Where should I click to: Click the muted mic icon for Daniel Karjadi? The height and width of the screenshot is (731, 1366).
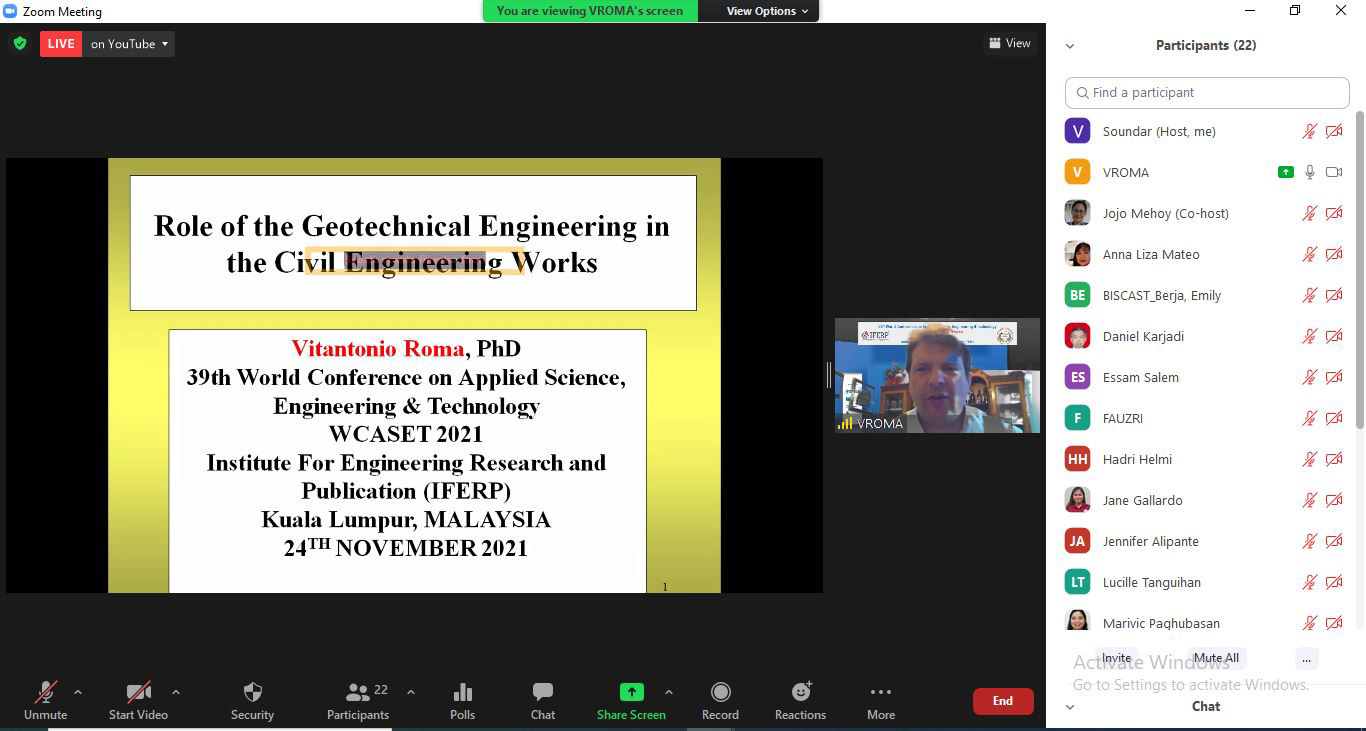1310,336
